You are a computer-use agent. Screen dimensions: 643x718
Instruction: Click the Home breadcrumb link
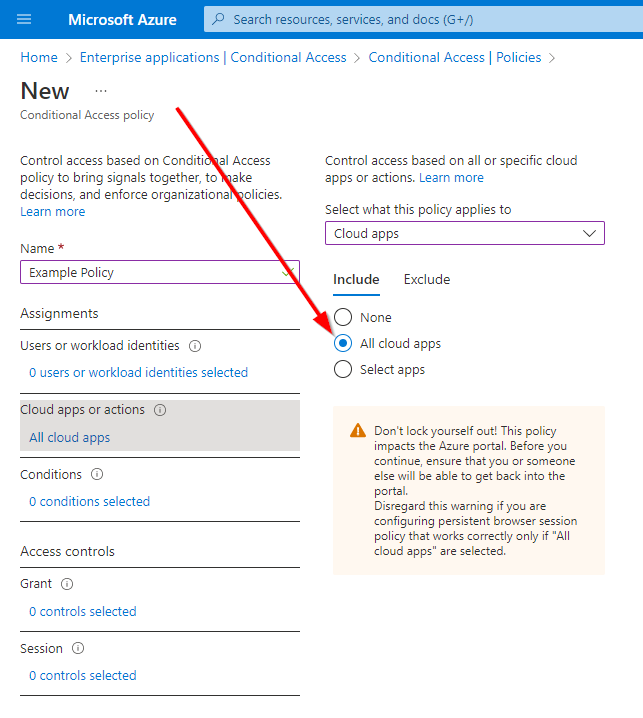(x=39, y=58)
